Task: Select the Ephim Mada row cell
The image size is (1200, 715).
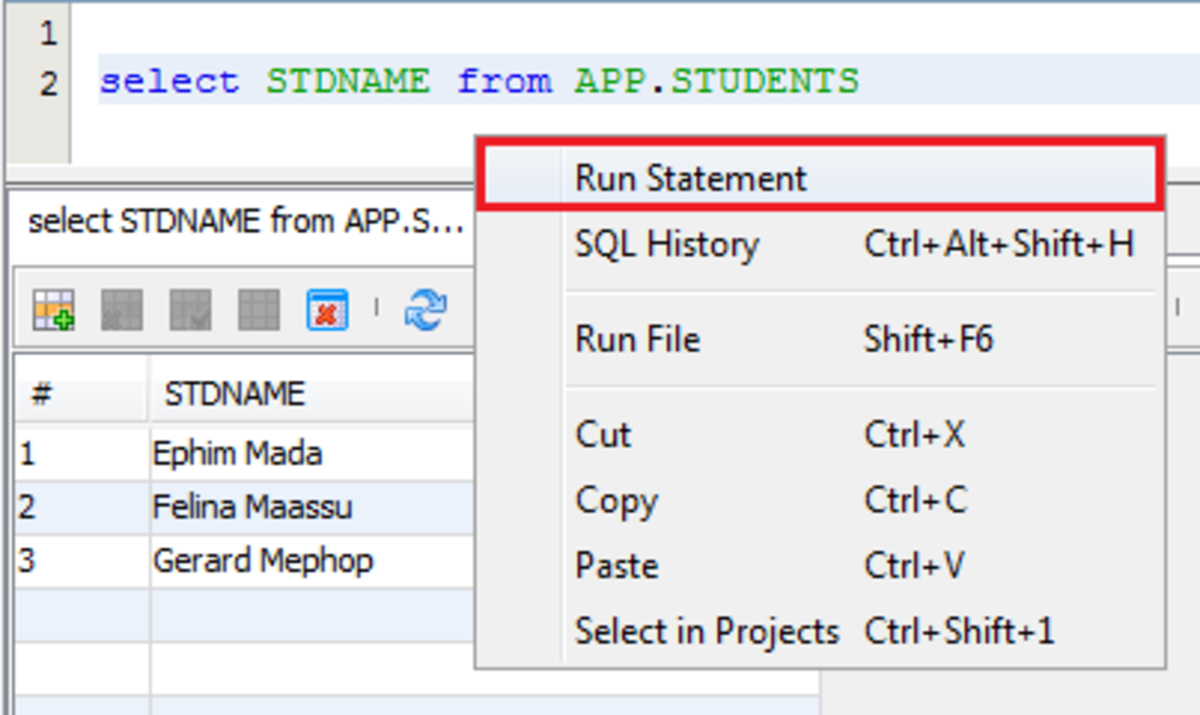Action: point(237,454)
